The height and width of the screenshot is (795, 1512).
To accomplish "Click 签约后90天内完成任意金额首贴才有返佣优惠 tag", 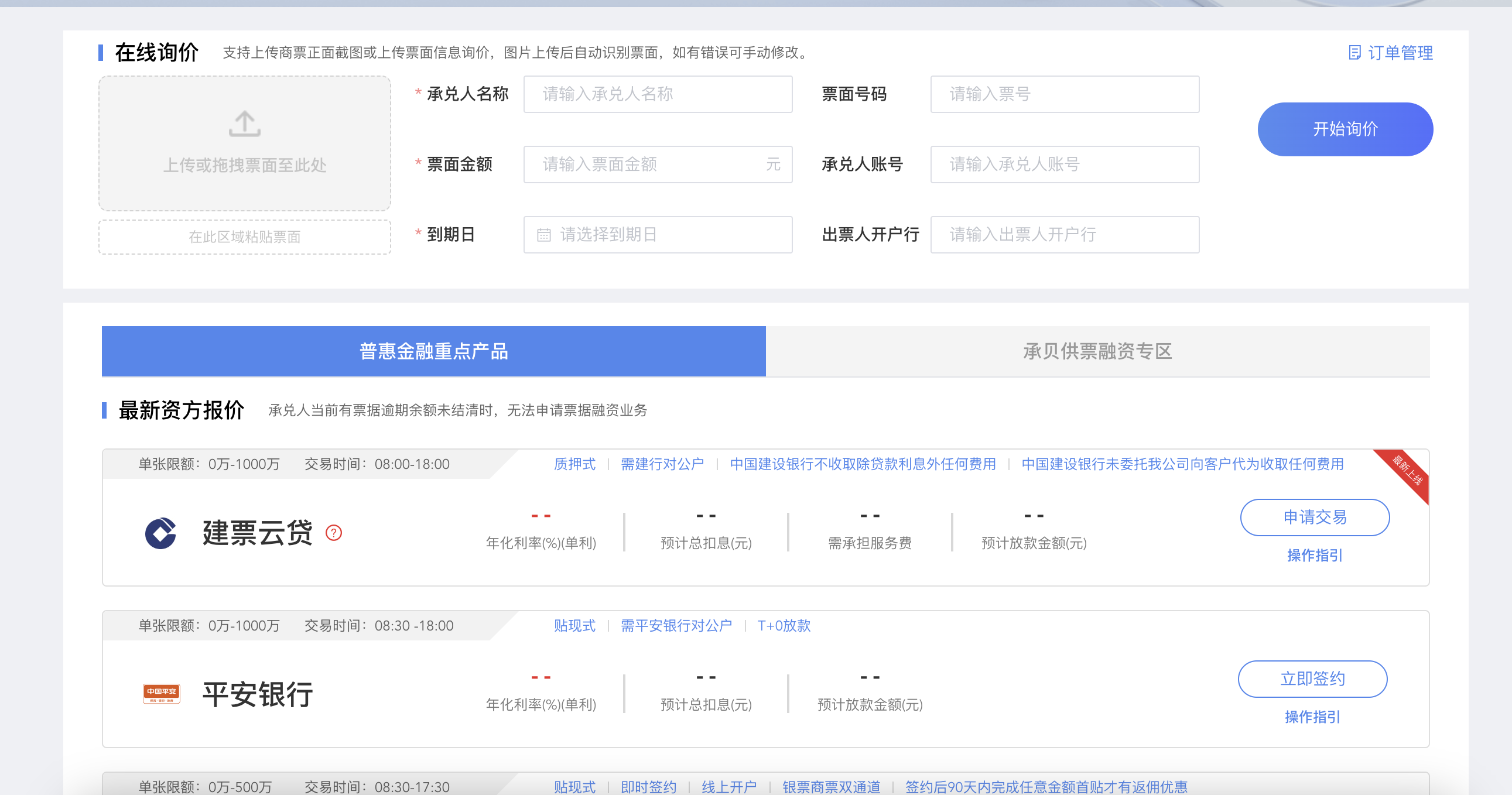I will tap(1046, 787).
